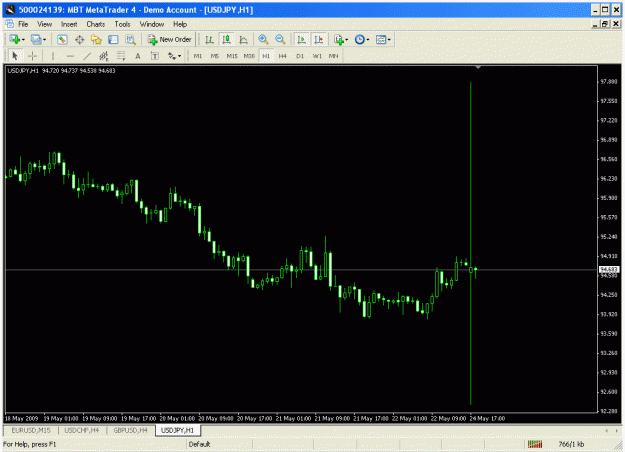
Task: Toggle Auto Scroll chart icon
Action: [302, 39]
